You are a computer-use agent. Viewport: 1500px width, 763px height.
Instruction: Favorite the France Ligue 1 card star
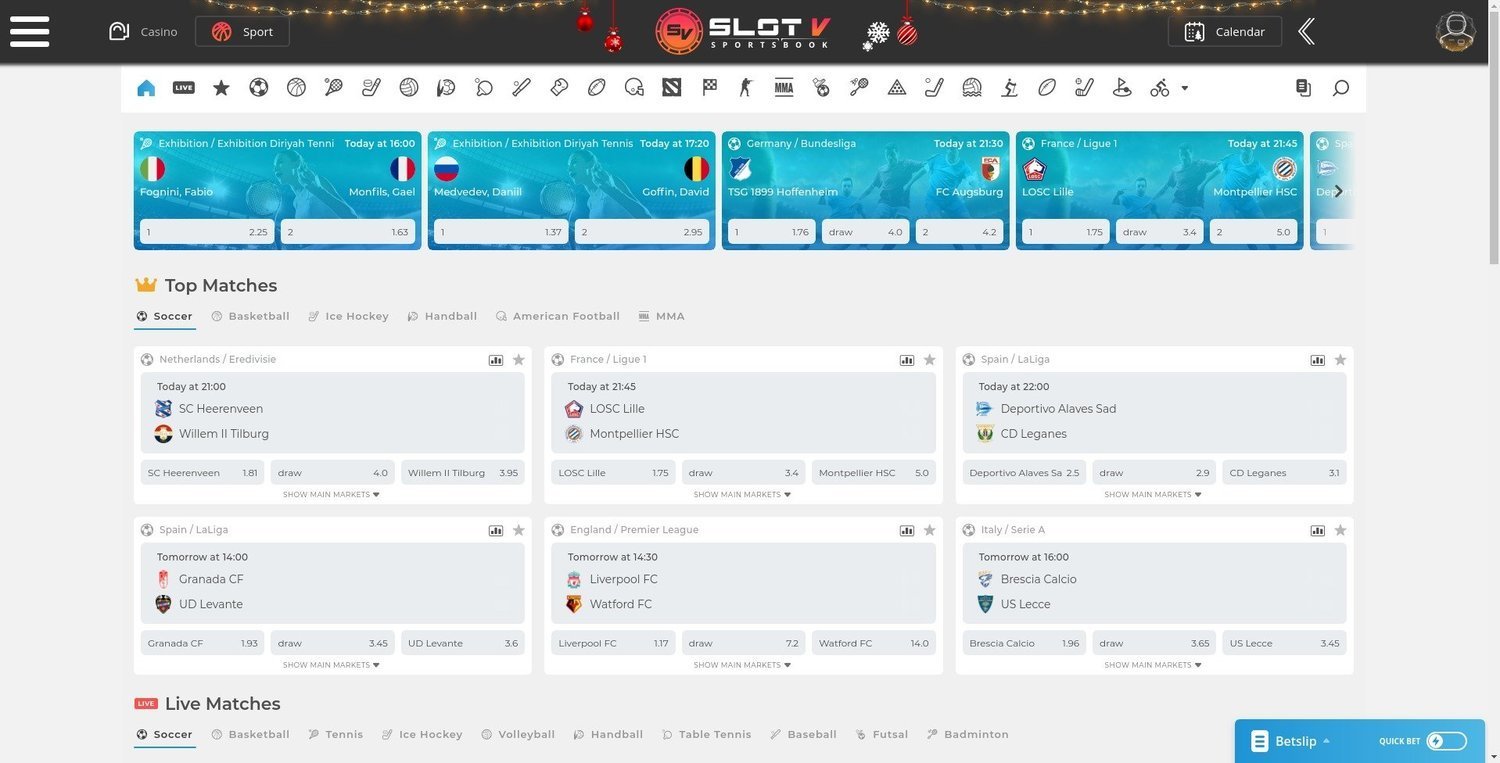[x=930, y=360]
